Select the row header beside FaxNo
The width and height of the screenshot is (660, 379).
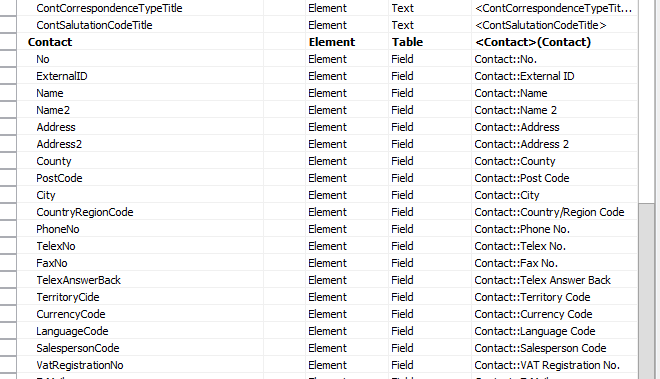pyautogui.click(x=8, y=263)
